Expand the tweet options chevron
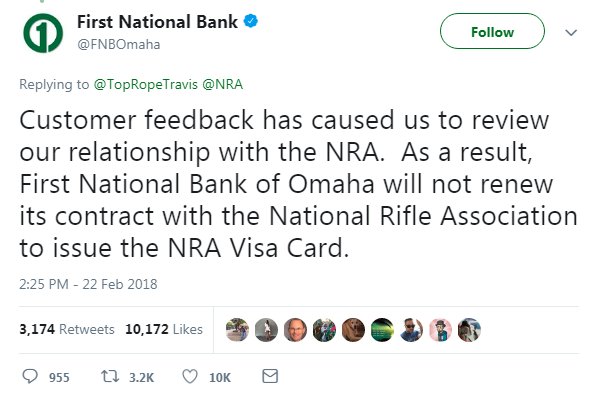Screen dimensions: 614x404 [571, 33]
